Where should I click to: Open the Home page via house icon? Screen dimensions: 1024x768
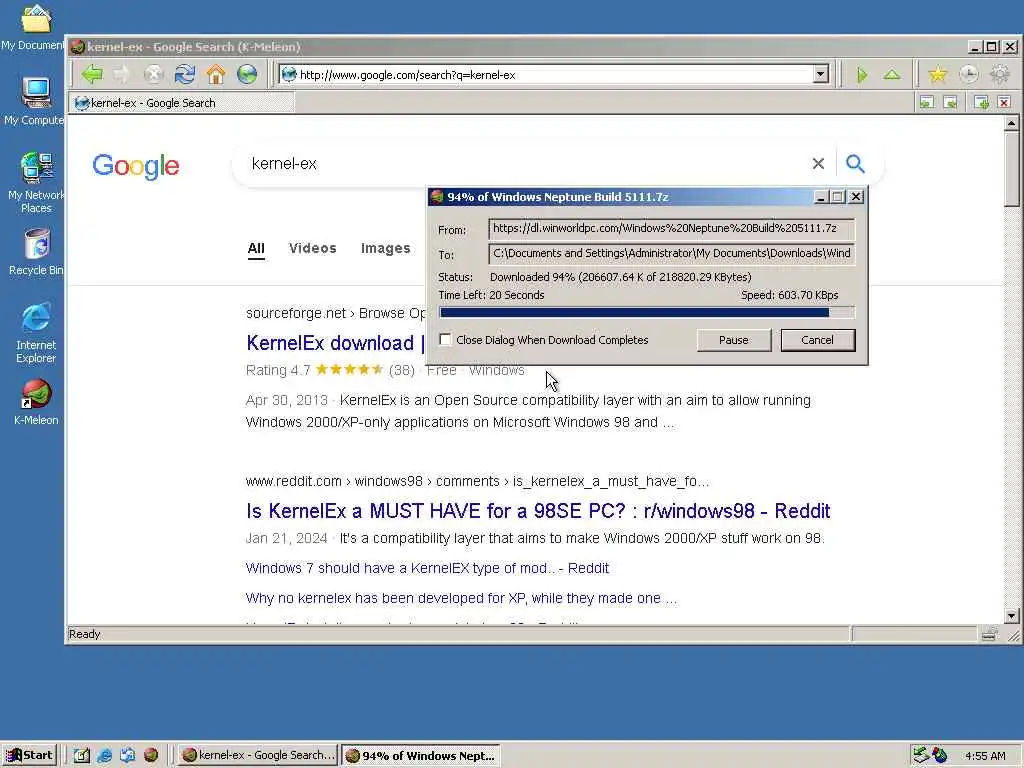pyautogui.click(x=216, y=74)
